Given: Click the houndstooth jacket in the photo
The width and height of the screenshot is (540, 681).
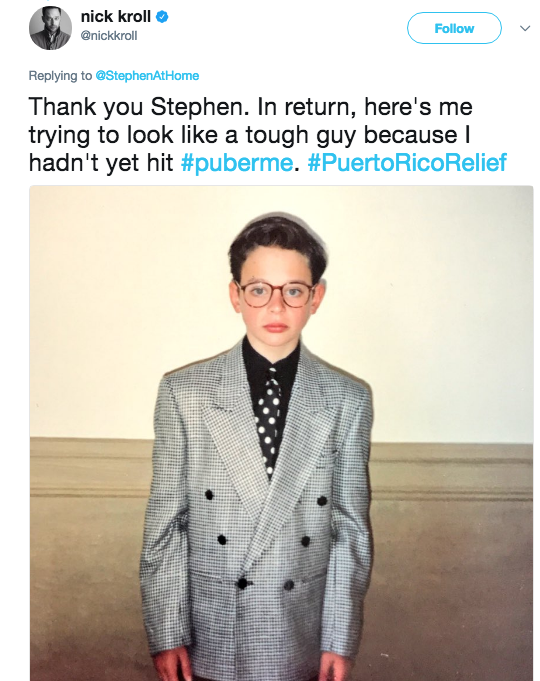Looking at the screenshot, I should (256, 512).
